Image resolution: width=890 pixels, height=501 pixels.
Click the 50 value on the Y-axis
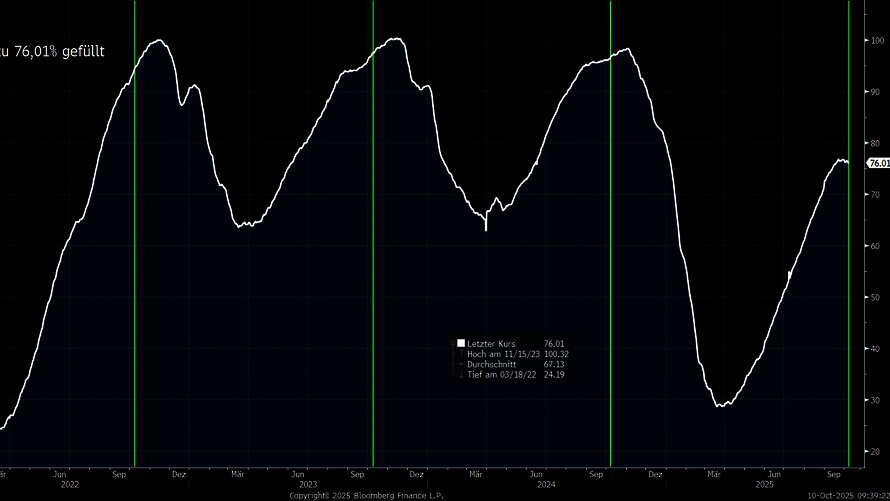point(877,298)
